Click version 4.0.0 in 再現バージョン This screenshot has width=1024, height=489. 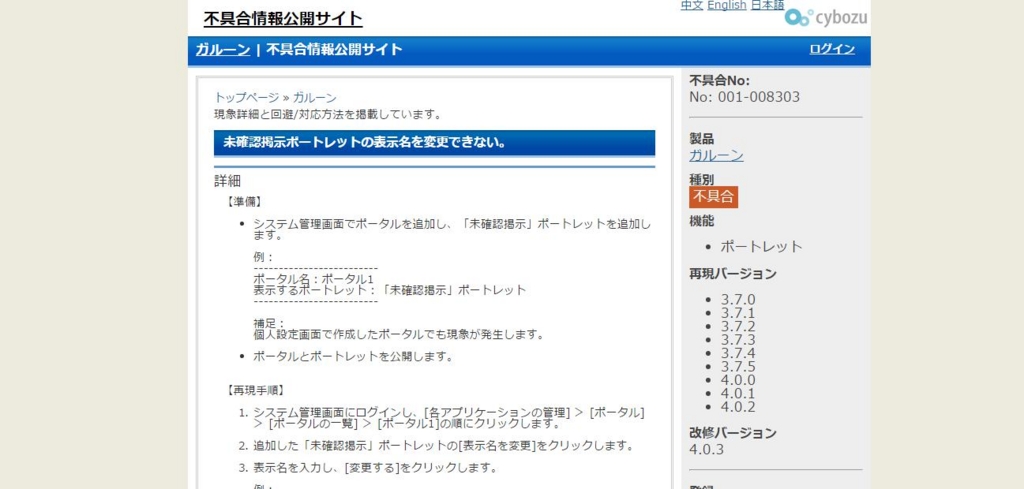coord(738,380)
